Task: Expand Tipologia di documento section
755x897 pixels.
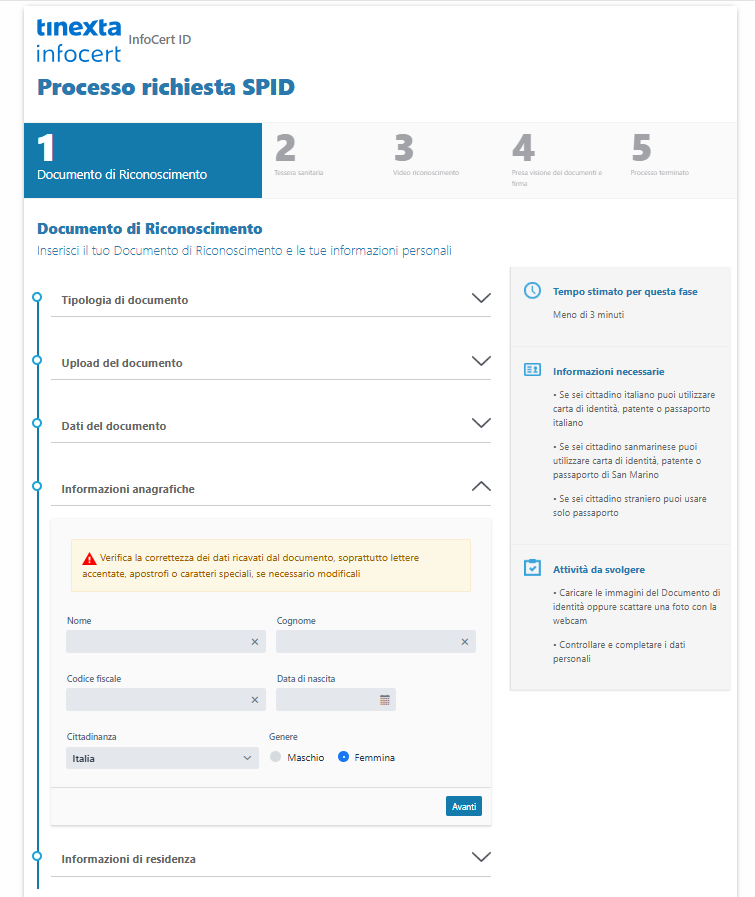Action: click(x=481, y=298)
